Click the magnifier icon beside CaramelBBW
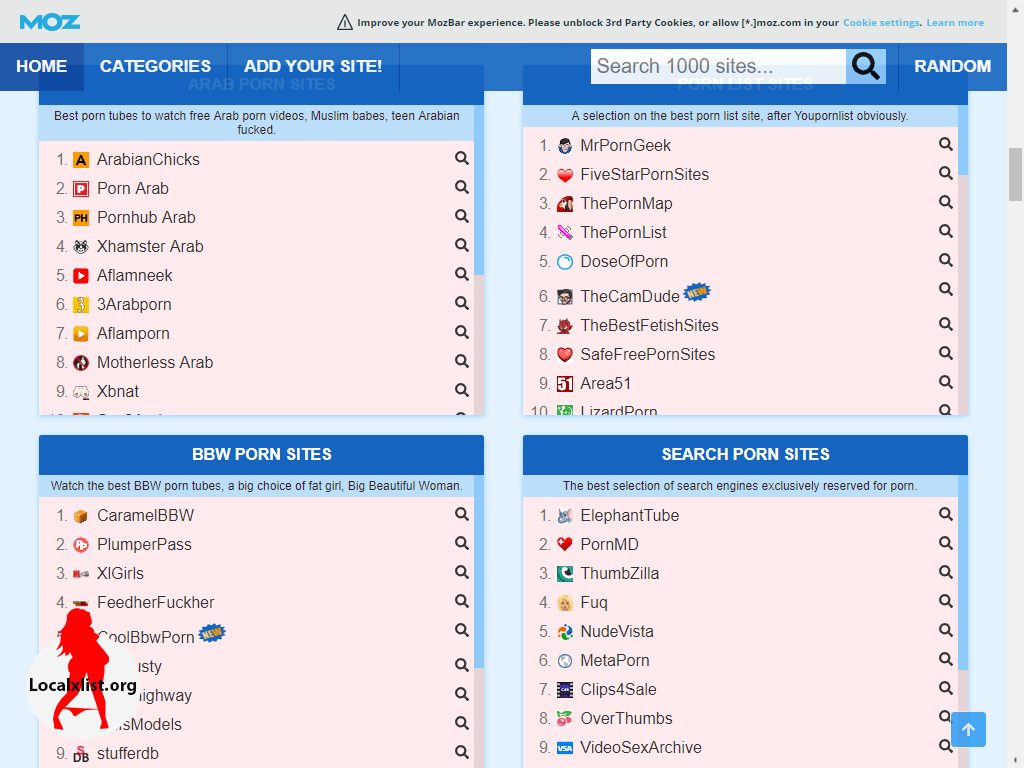This screenshot has height=768, width=1024. click(462, 515)
